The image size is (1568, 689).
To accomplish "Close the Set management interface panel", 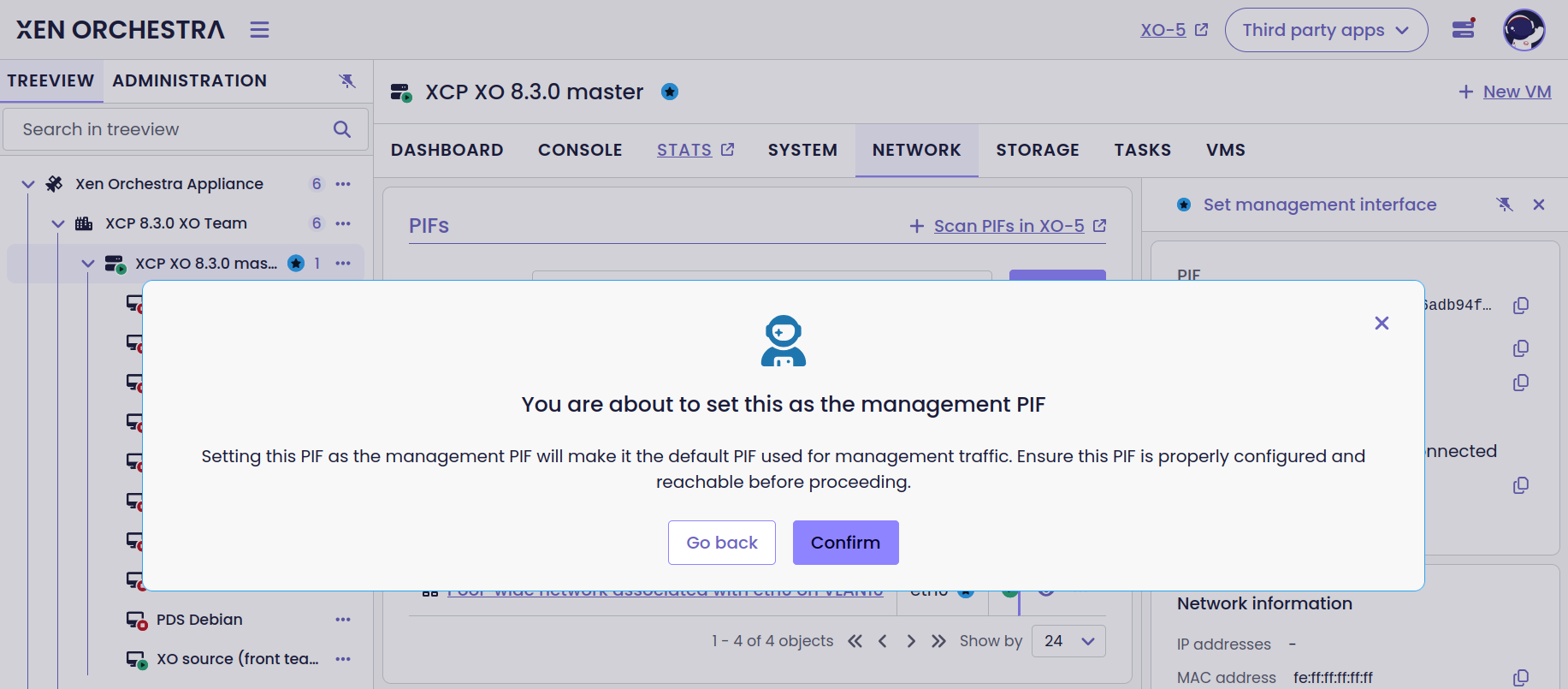I will click(1539, 205).
